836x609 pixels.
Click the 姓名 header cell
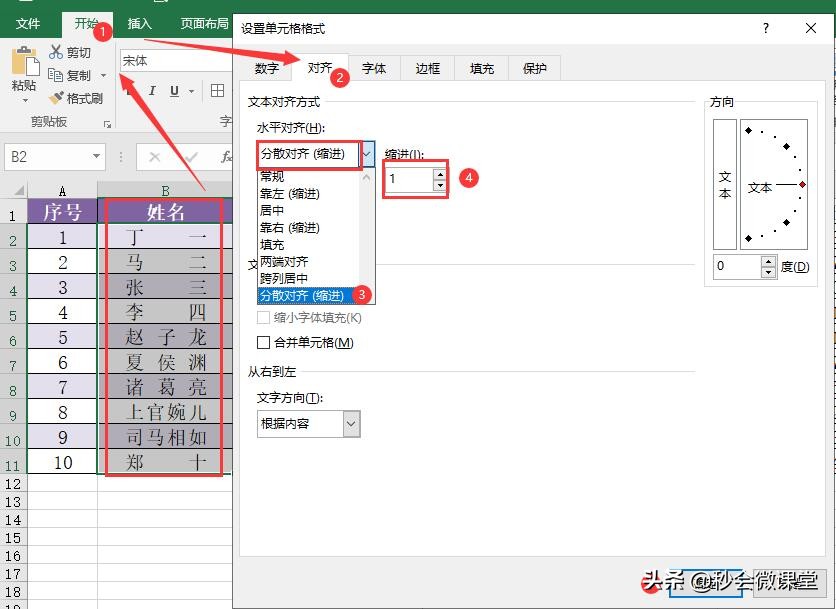tap(165, 212)
